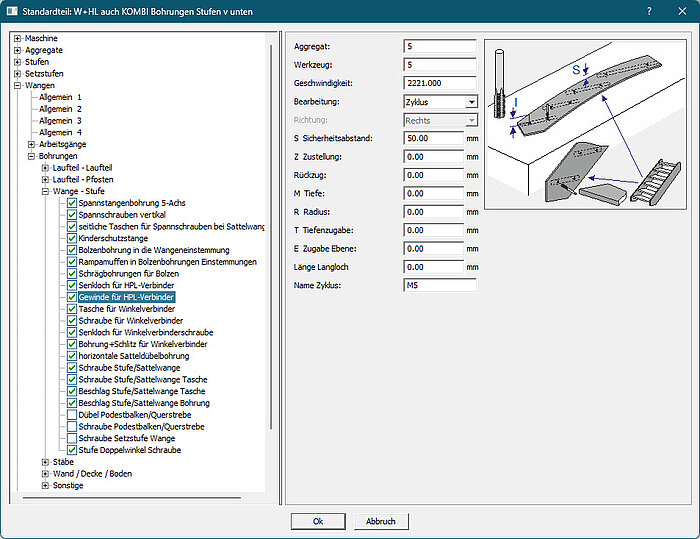Select Tasche für Winkelverbinder item
The width and height of the screenshot is (700, 539).
[126, 309]
